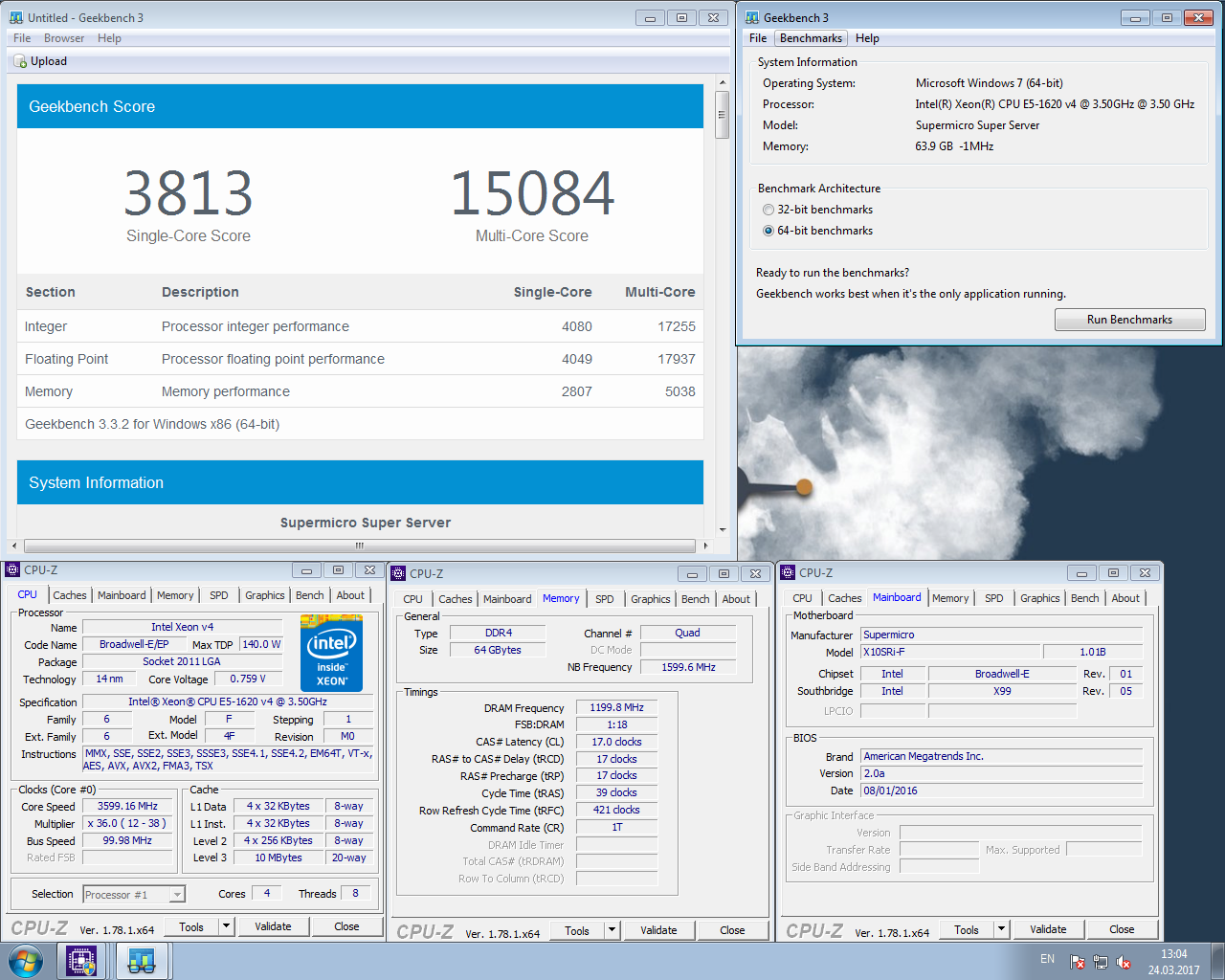
Task: Click Validate in CPU-Z Memory window
Action: (658, 930)
